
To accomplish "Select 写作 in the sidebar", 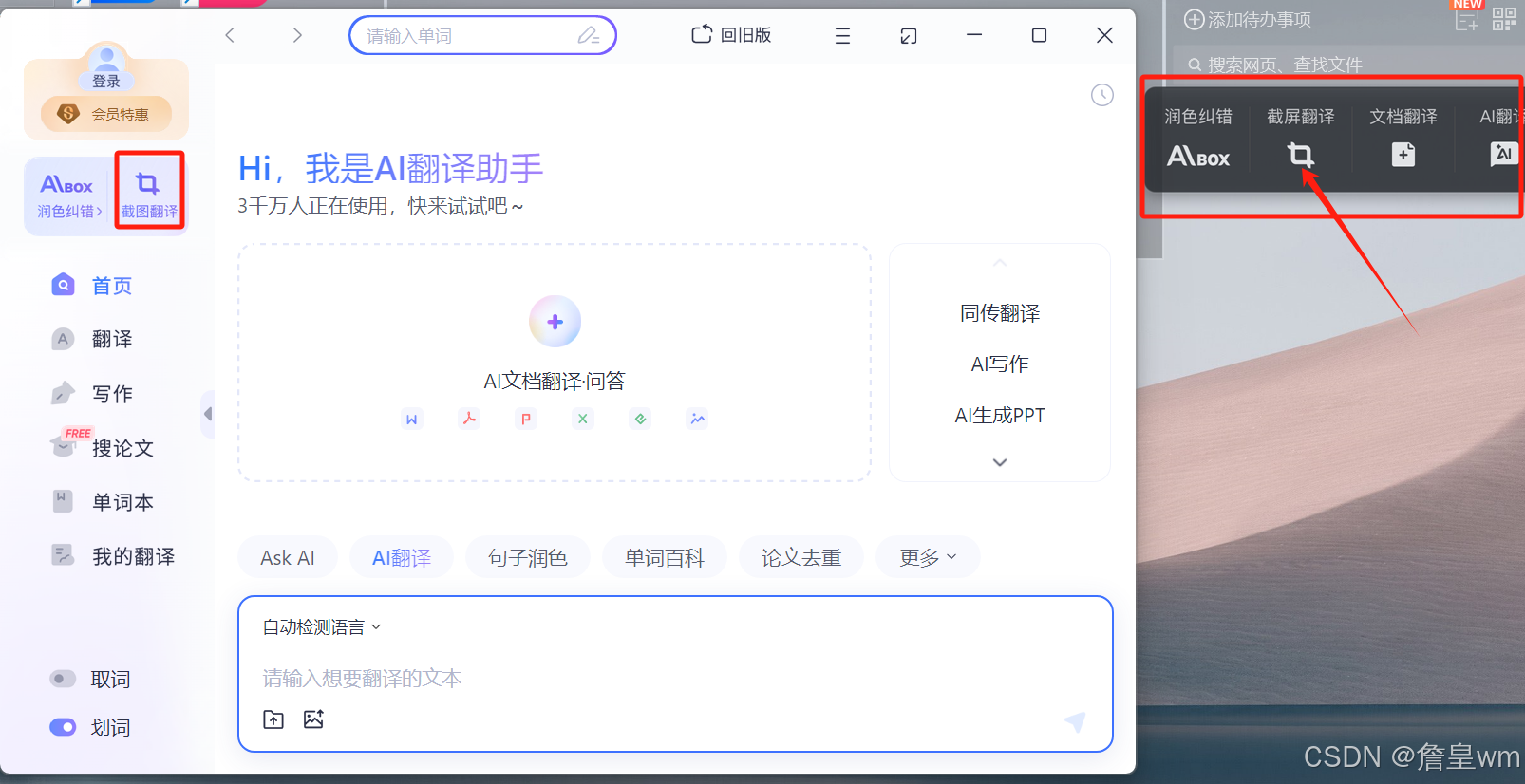I will (93, 393).
